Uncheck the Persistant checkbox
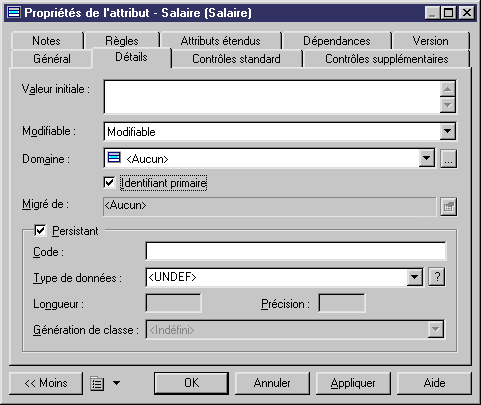Screen dimensions: 481x405 [40, 230]
